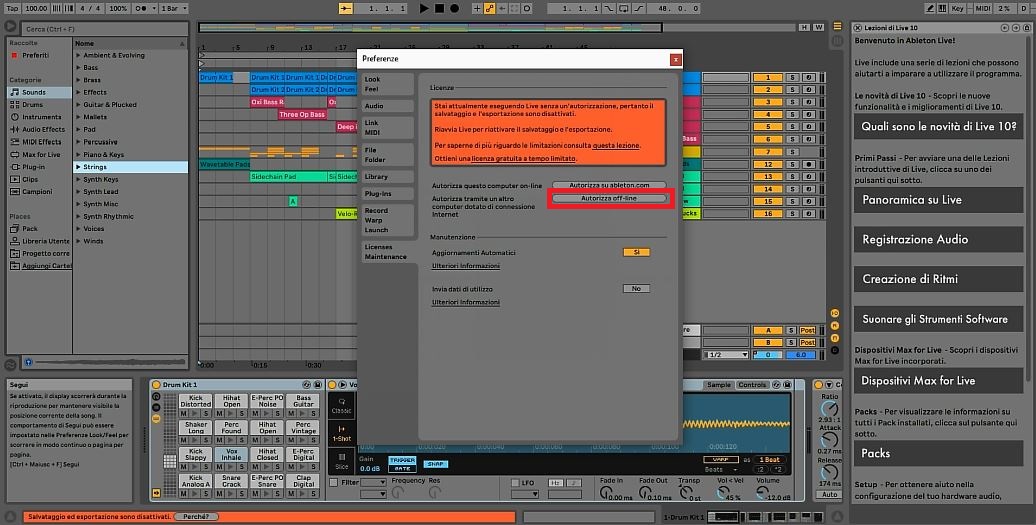
Task: Click the Tap tempo button
Action: (12, 9)
